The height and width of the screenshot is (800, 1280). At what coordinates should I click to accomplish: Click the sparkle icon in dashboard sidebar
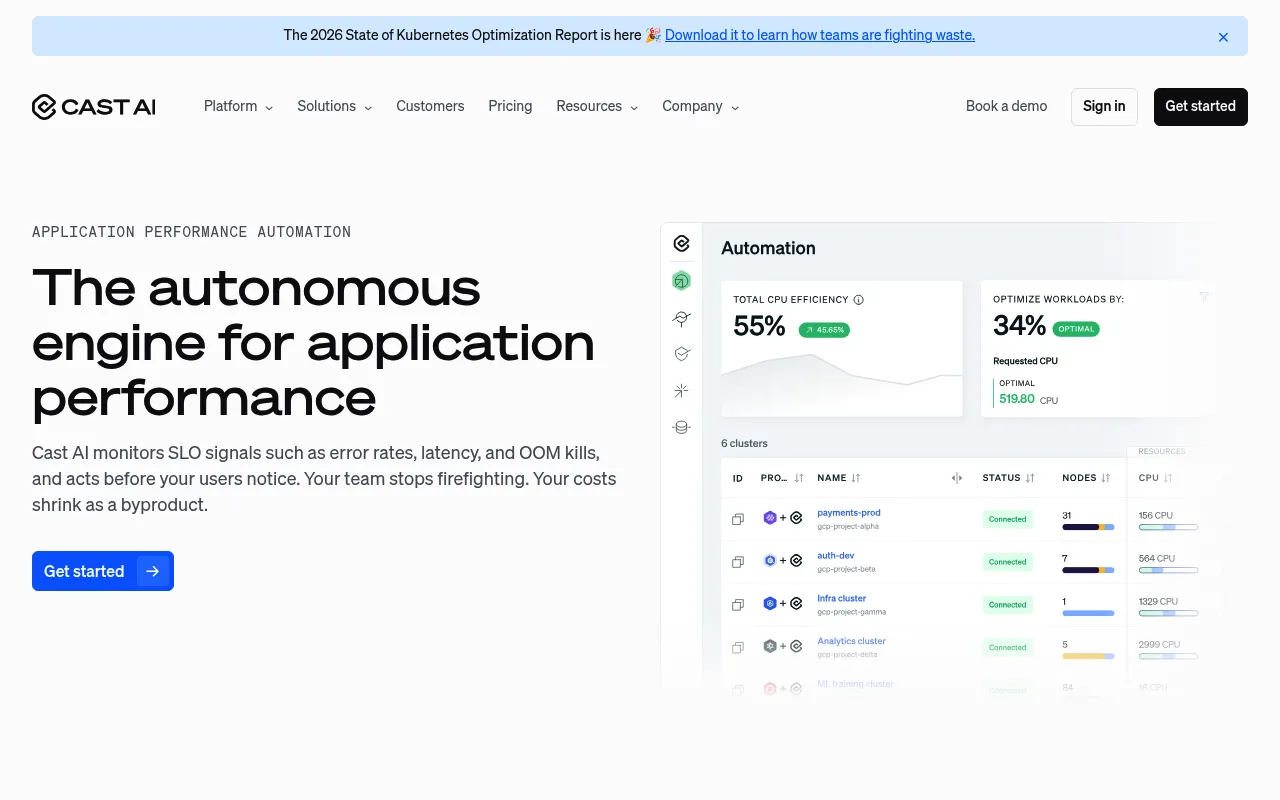click(682, 391)
